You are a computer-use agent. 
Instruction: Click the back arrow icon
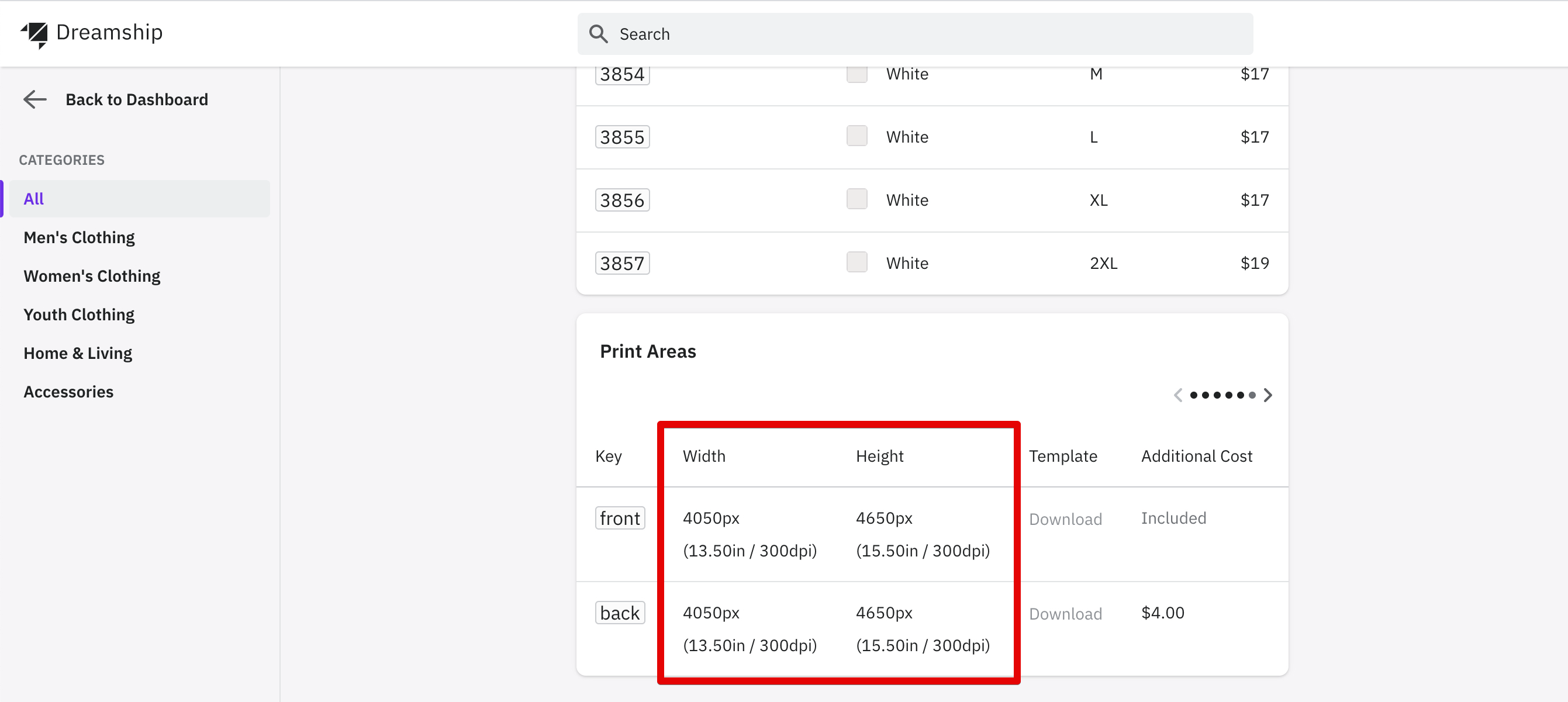click(35, 99)
